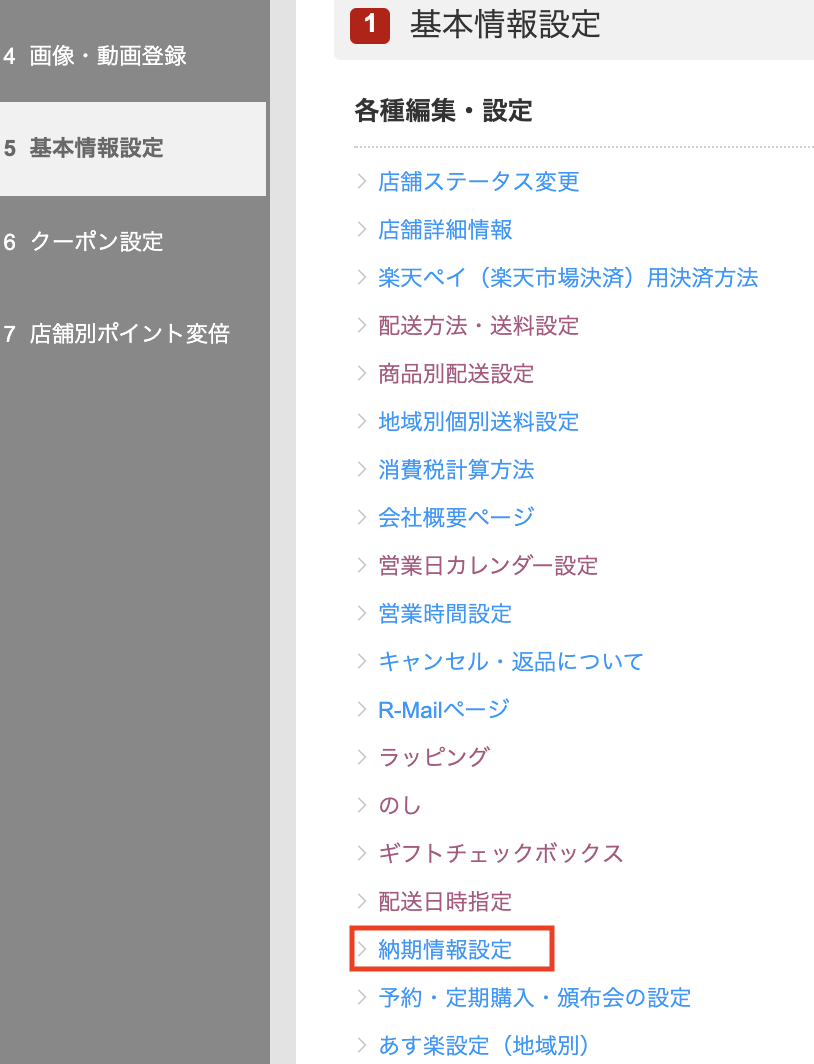Click chevron beside ラッピング
Screen dimensions: 814x1064
[362, 757]
